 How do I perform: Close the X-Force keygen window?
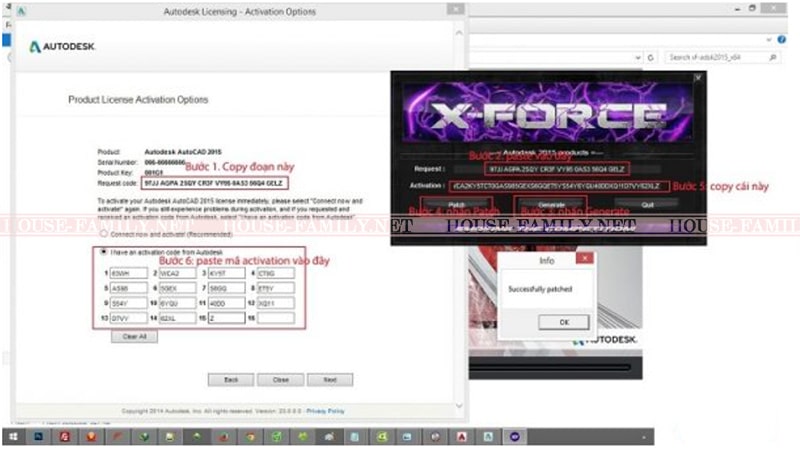tap(698, 78)
